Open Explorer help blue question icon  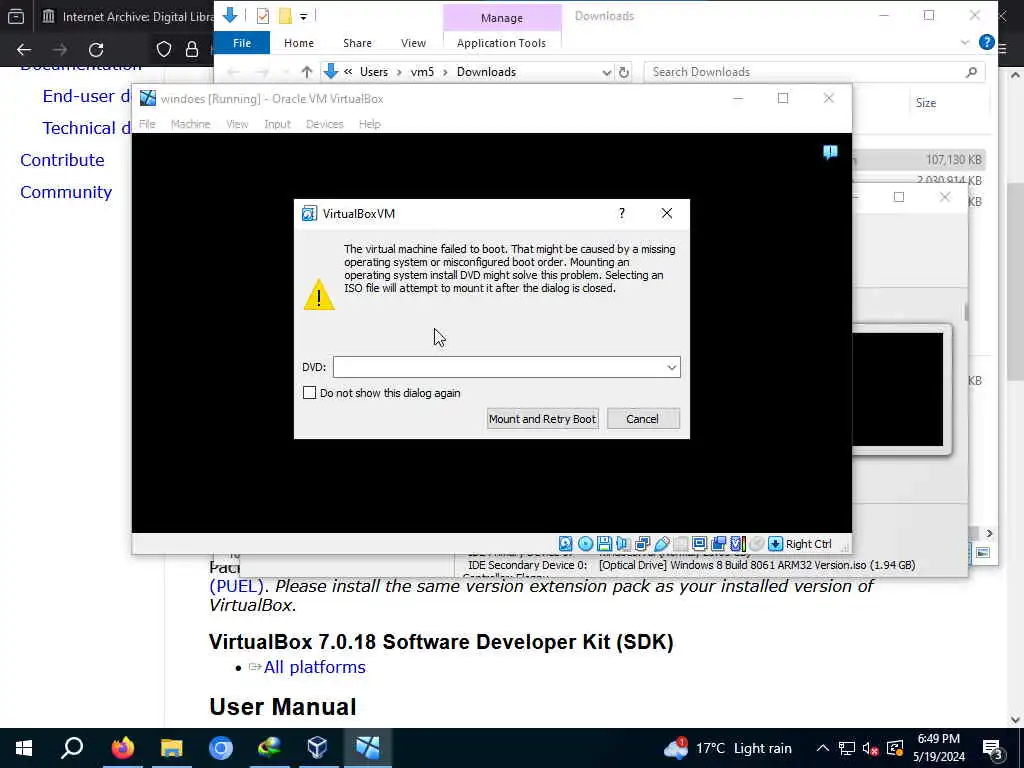point(987,42)
